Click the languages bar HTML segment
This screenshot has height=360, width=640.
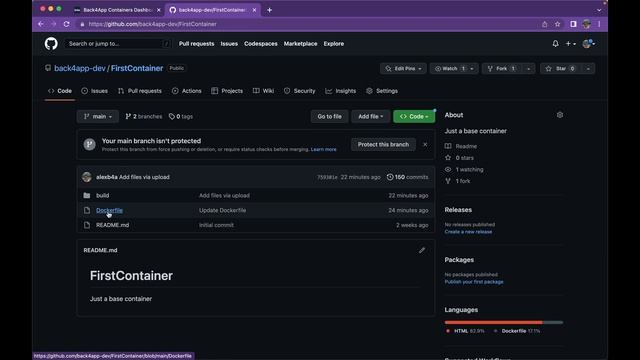click(493, 322)
